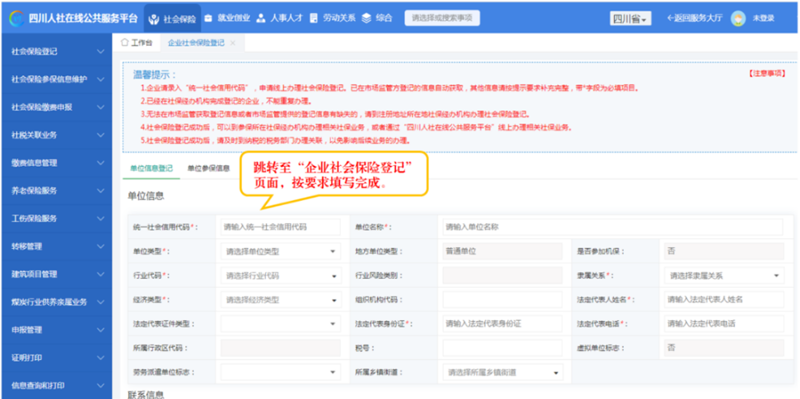Image resolution: width=800 pixels, height=399 pixels.
Task: Click the 法定代表电话 input field
Action: [x=724, y=323]
